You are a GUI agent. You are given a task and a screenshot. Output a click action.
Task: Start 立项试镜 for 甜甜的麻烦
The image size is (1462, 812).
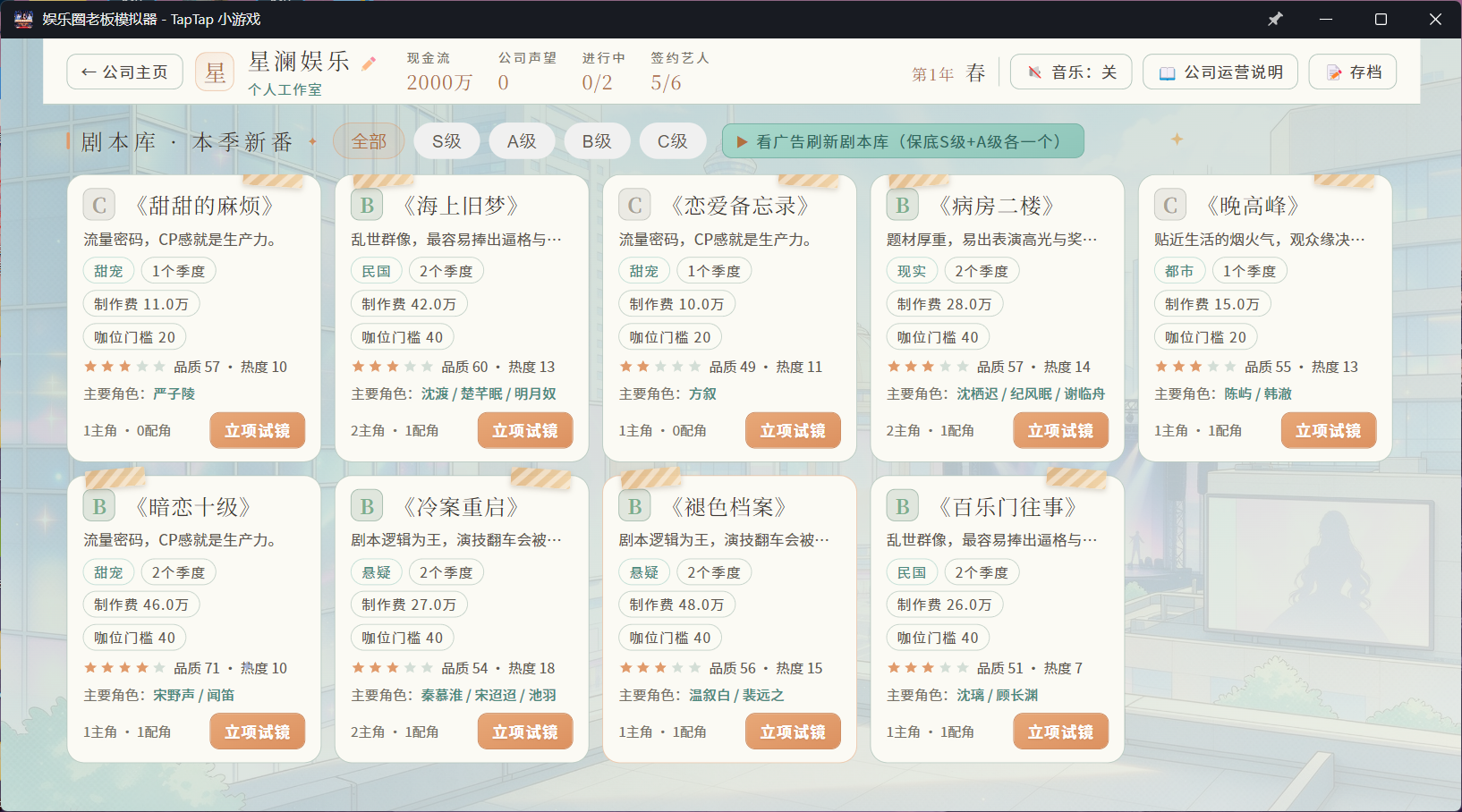coord(258,430)
